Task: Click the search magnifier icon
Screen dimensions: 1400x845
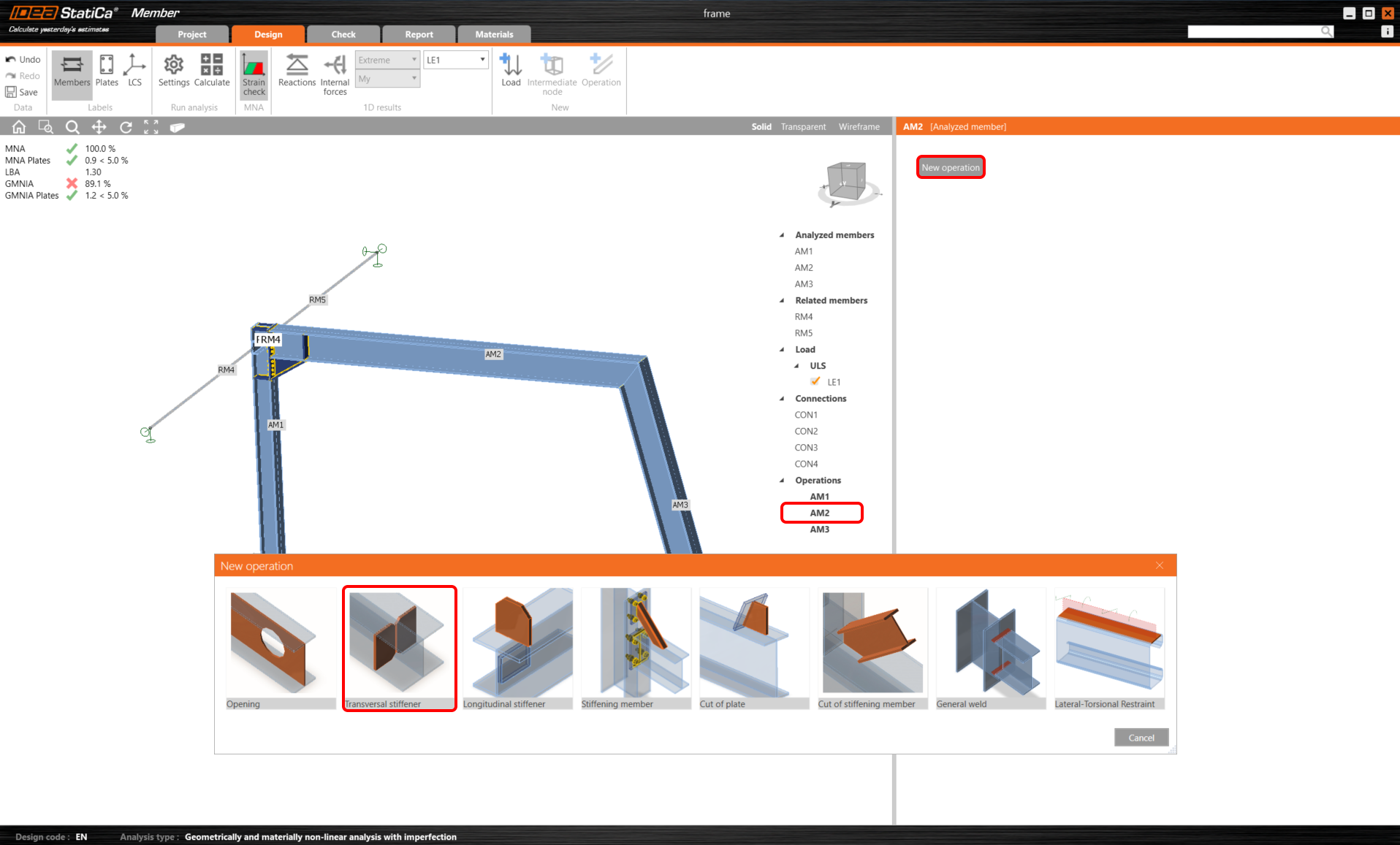Action: pyautogui.click(x=1326, y=31)
